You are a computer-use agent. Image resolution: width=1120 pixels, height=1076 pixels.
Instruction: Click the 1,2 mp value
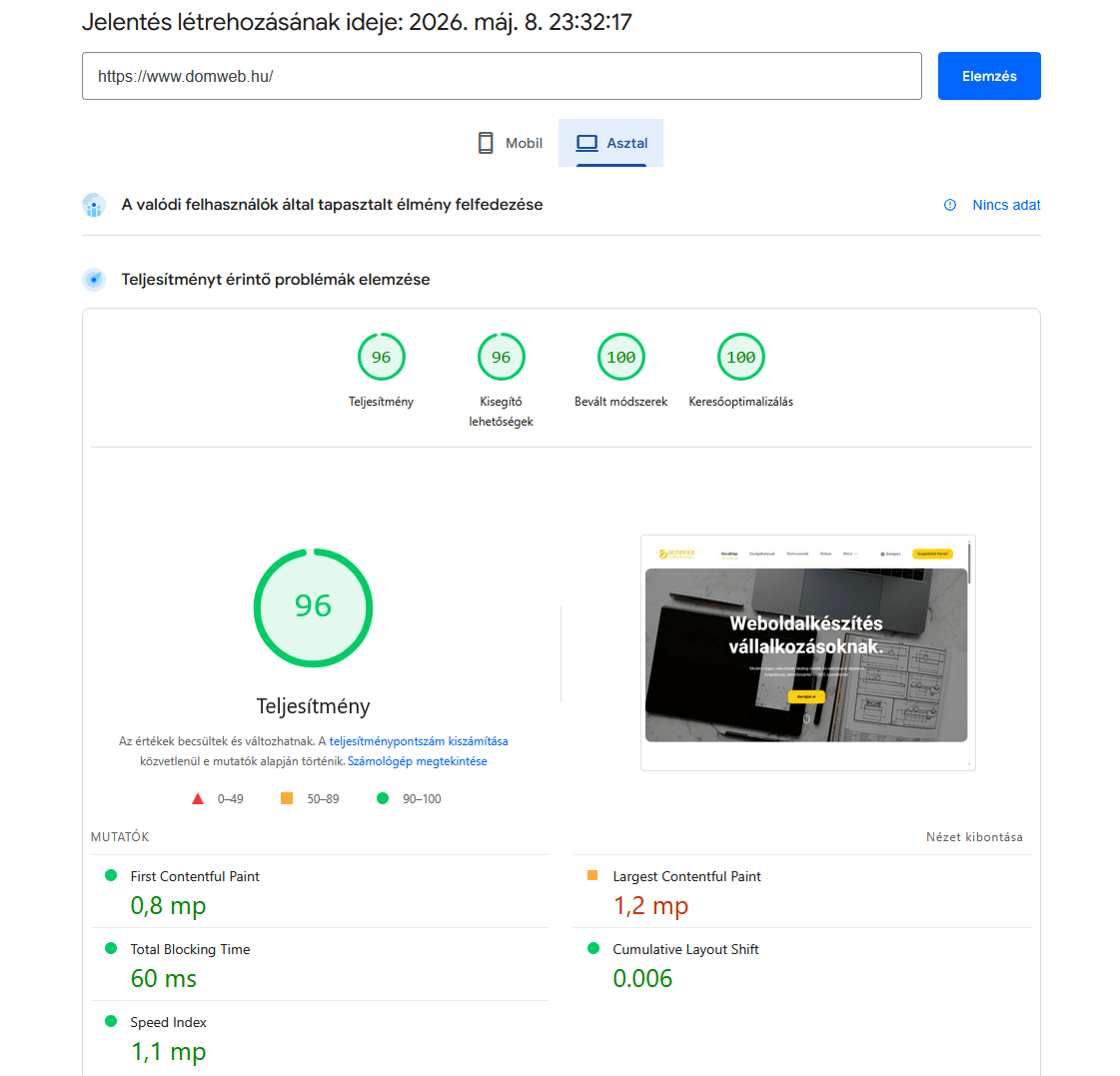click(x=650, y=906)
